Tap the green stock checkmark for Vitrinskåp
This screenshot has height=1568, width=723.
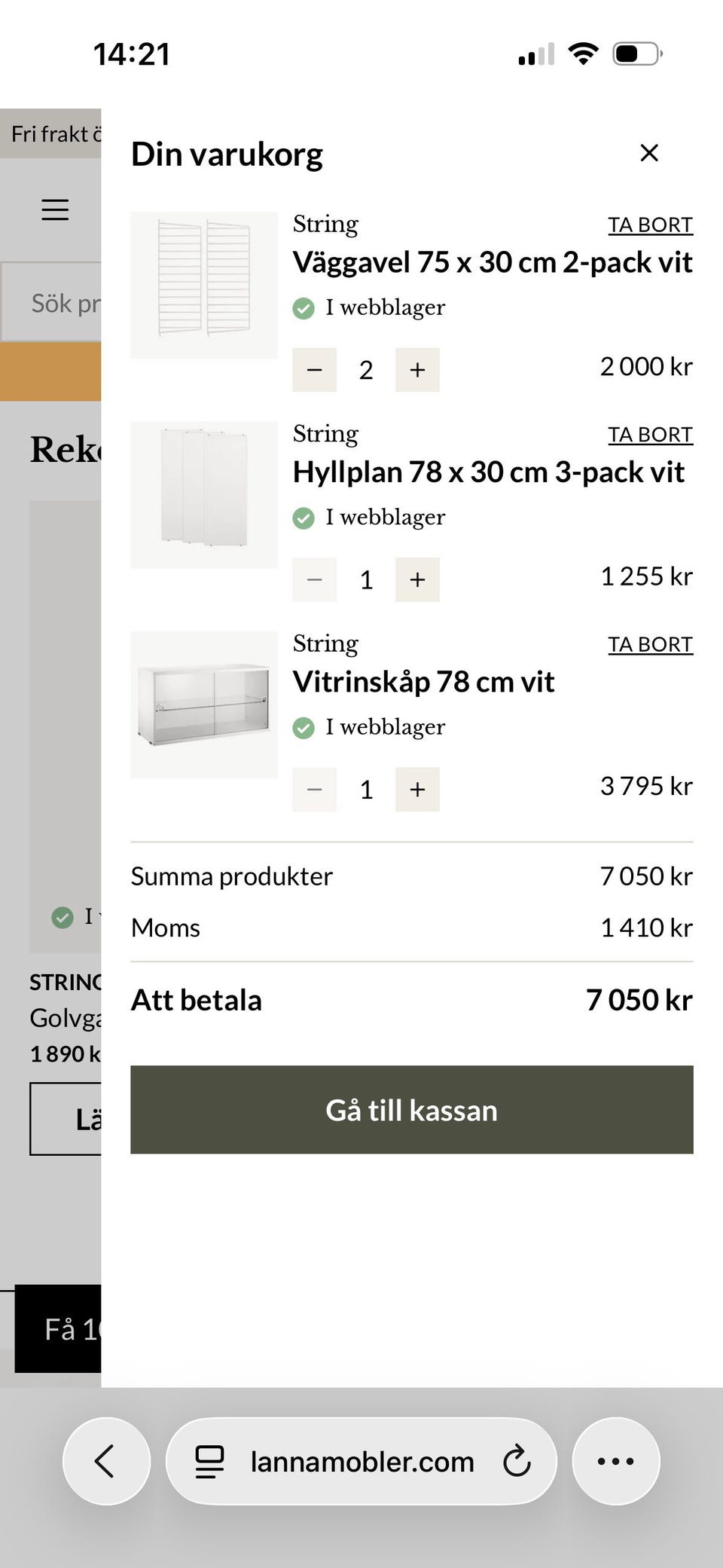tap(304, 728)
